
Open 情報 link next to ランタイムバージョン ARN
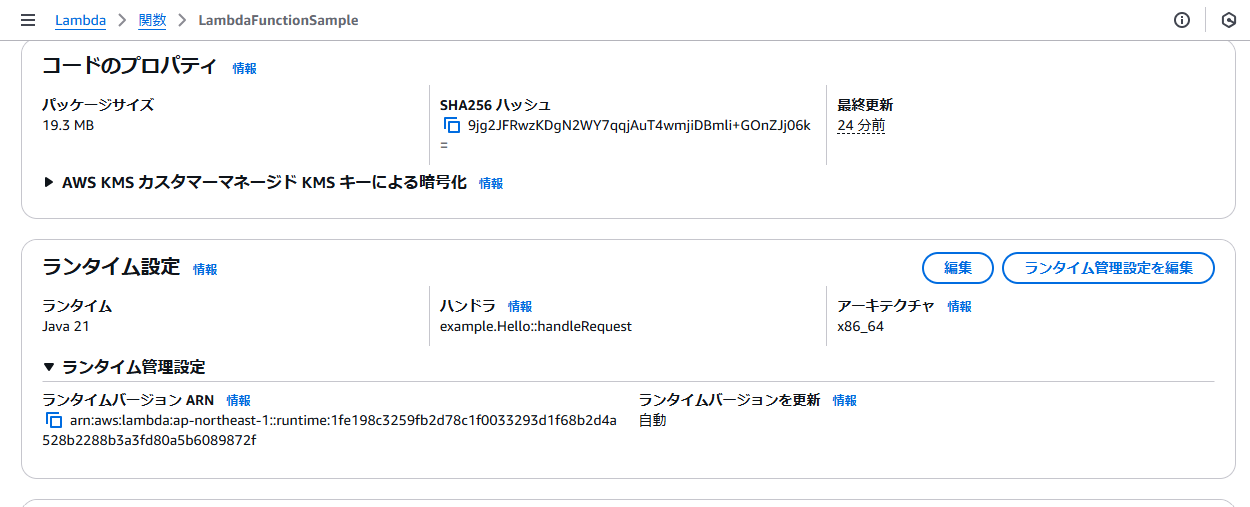point(239,401)
